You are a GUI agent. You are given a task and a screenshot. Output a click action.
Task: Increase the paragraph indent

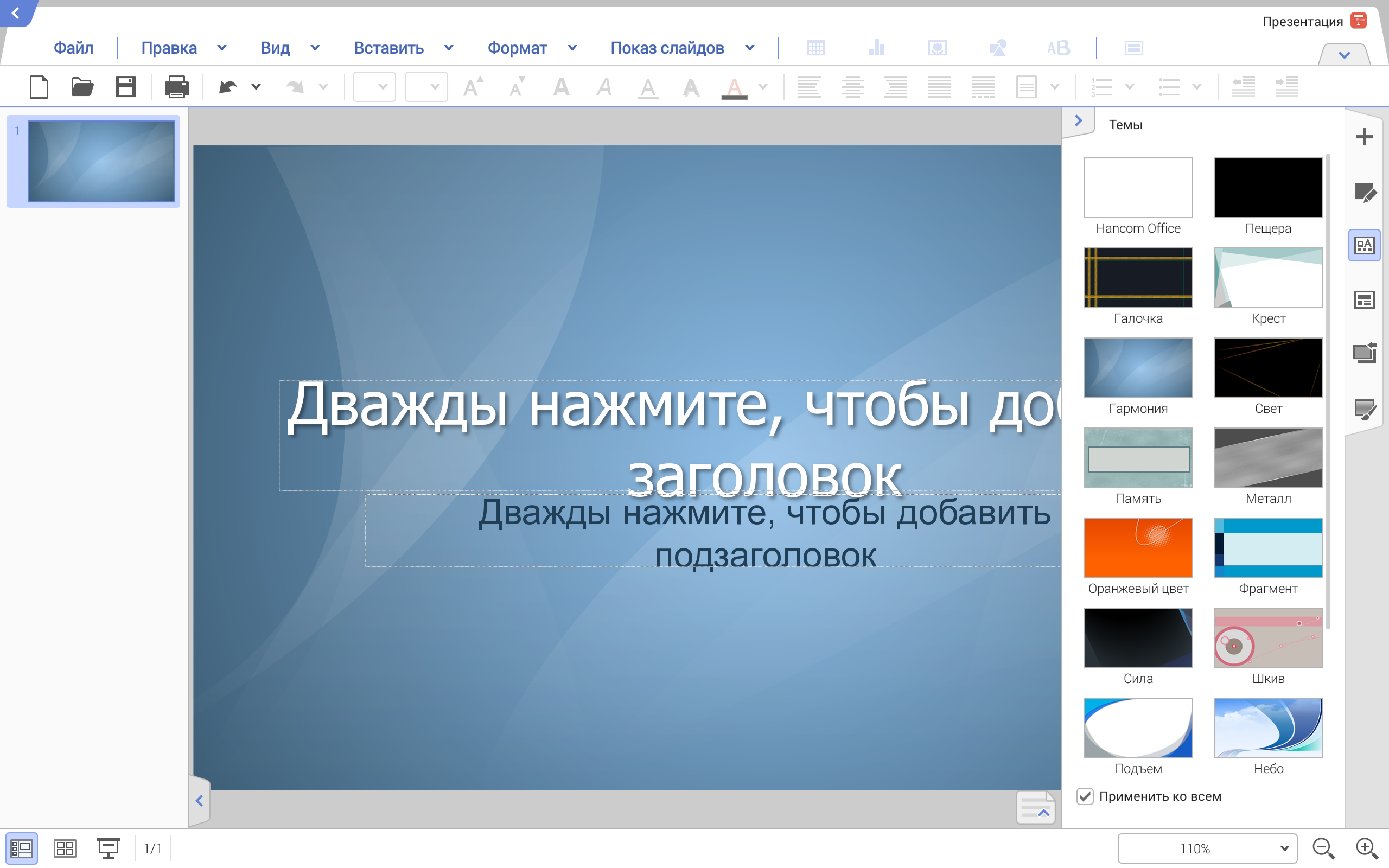pyautogui.click(x=1287, y=87)
